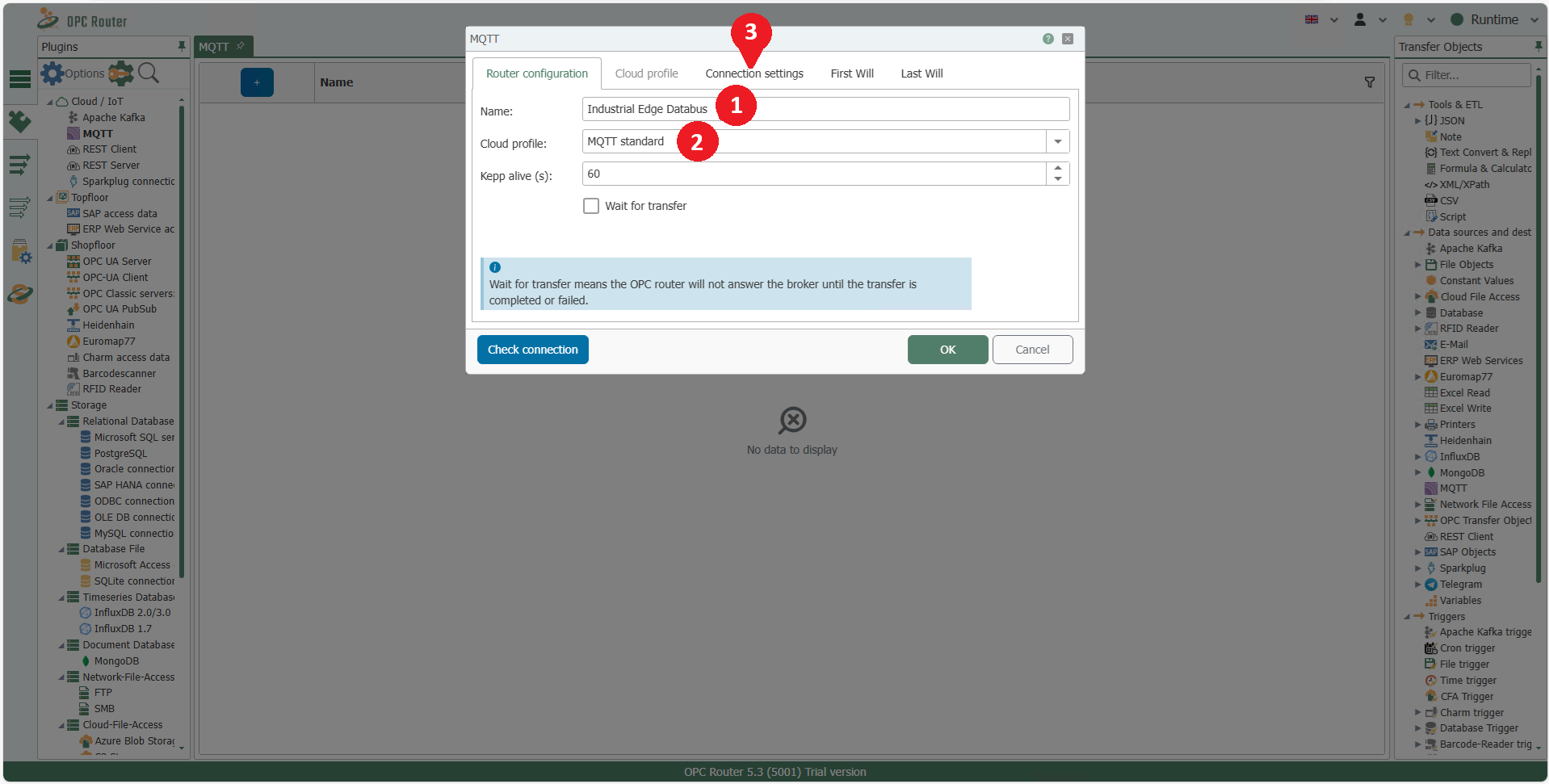This screenshot has height=784, width=1549.
Task: Click the help question-mark icon in MQTT dialog
Action: (x=1048, y=39)
